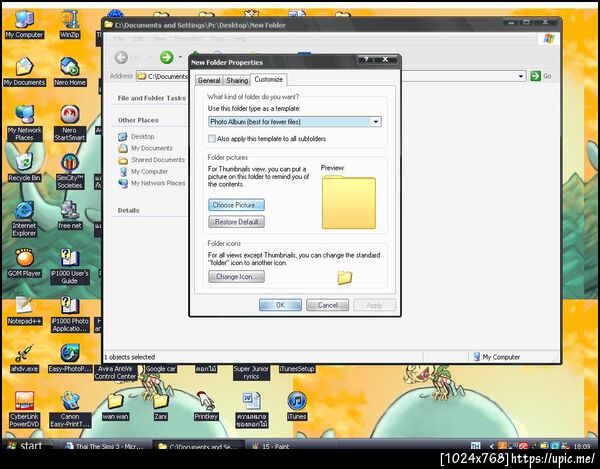This screenshot has height=469, width=600.
Task: Switch to the Sharing tab
Action: [237, 80]
